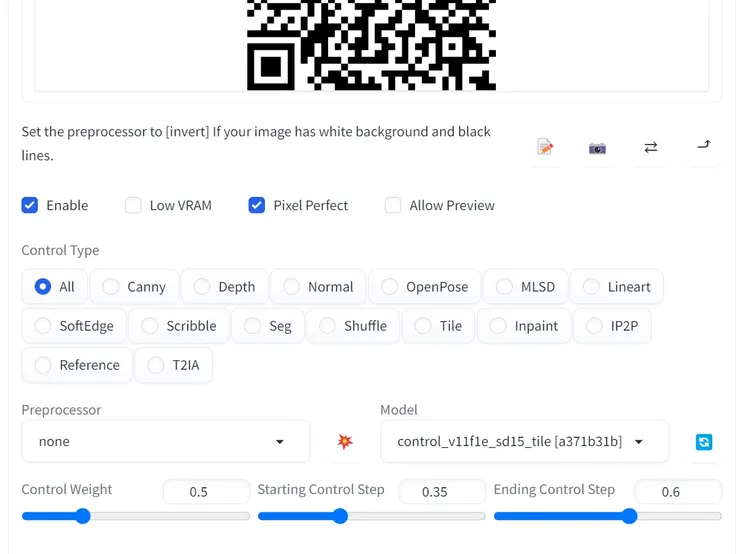
Task: Click the Starting Control Step slider
Action: click(x=371, y=516)
